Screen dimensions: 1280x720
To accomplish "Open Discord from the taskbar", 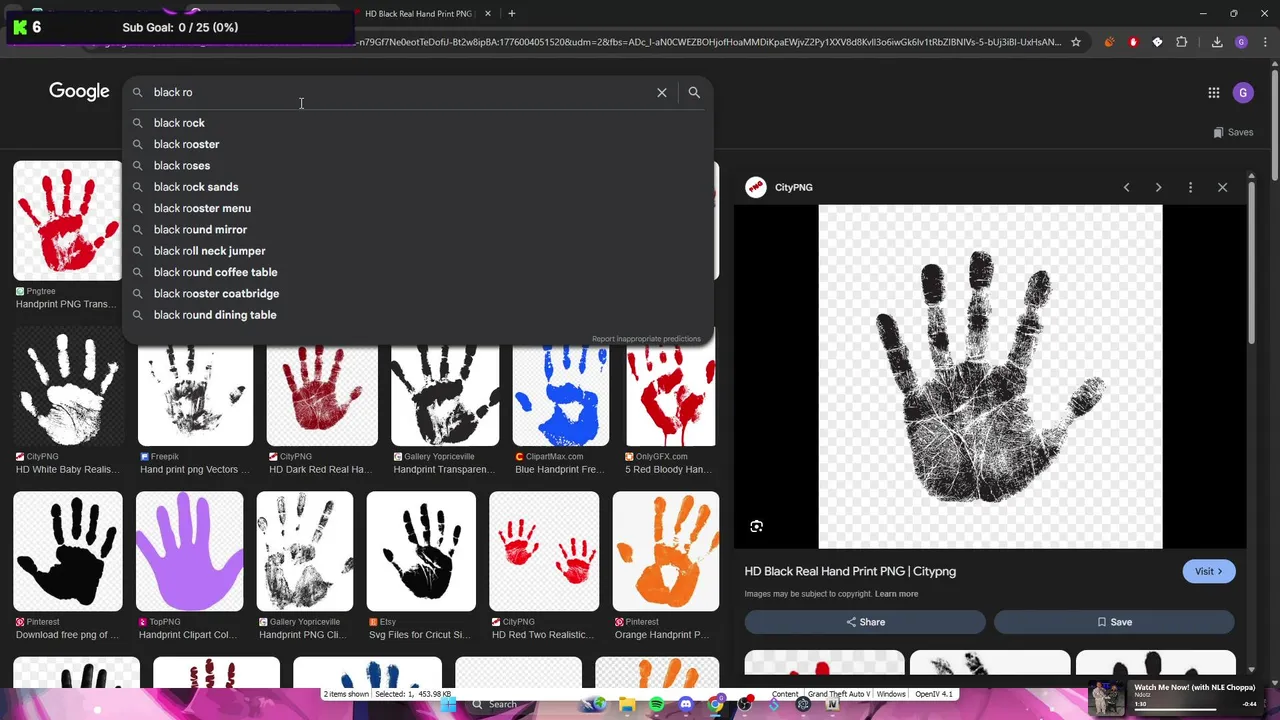I will [x=686, y=704].
